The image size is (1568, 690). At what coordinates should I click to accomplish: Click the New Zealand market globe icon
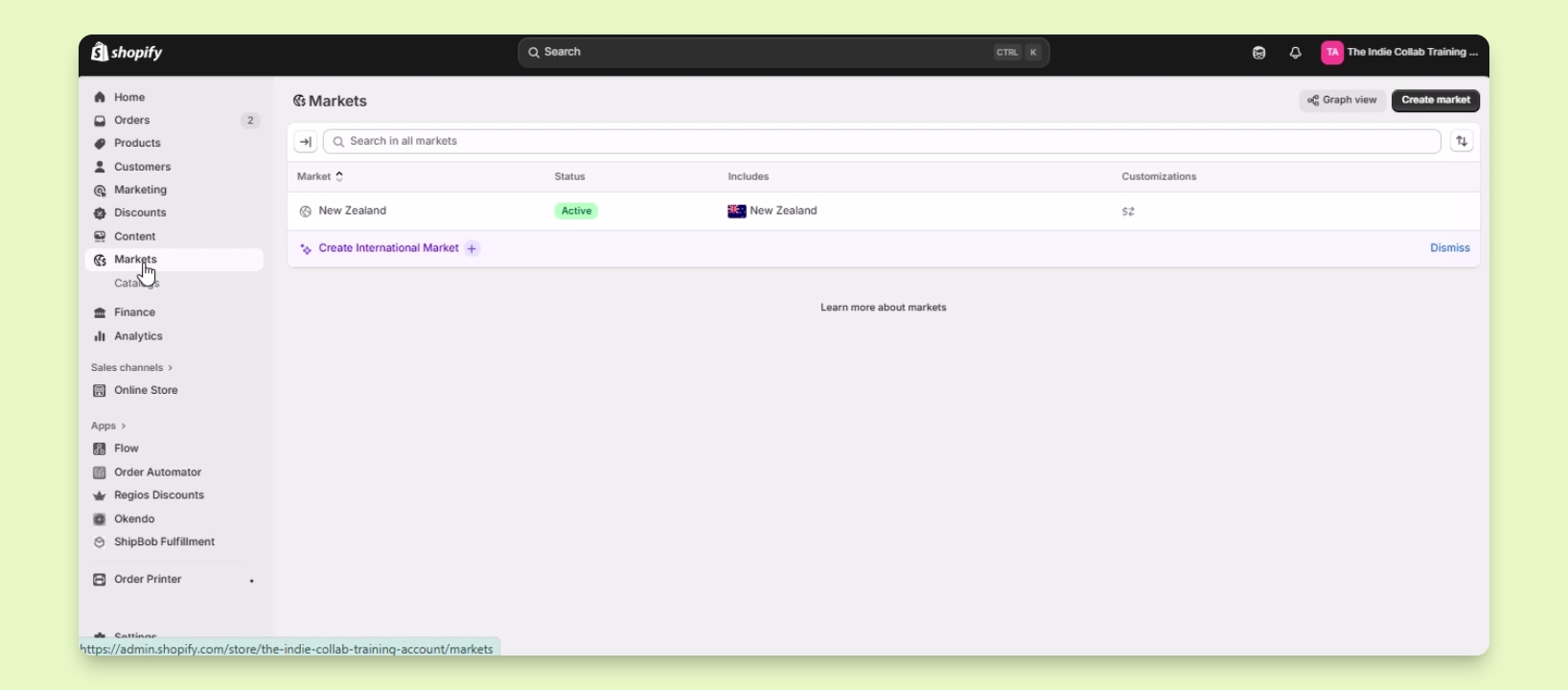tap(306, 212)
